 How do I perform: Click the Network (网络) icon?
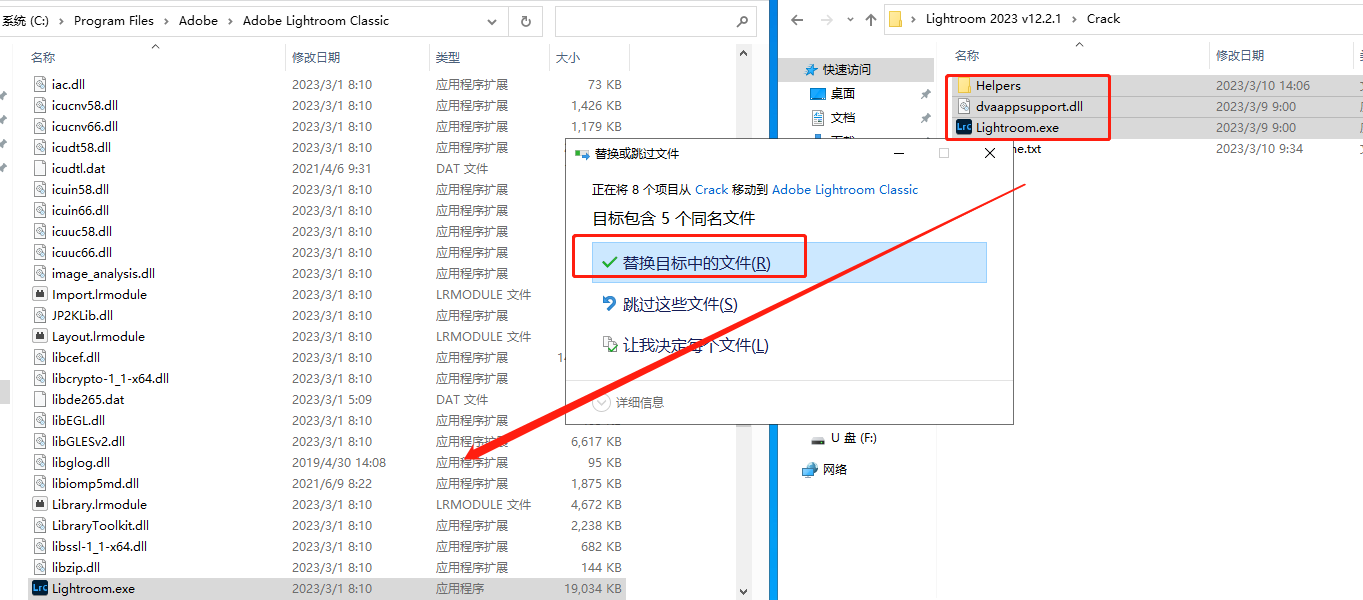click(810, 469)
